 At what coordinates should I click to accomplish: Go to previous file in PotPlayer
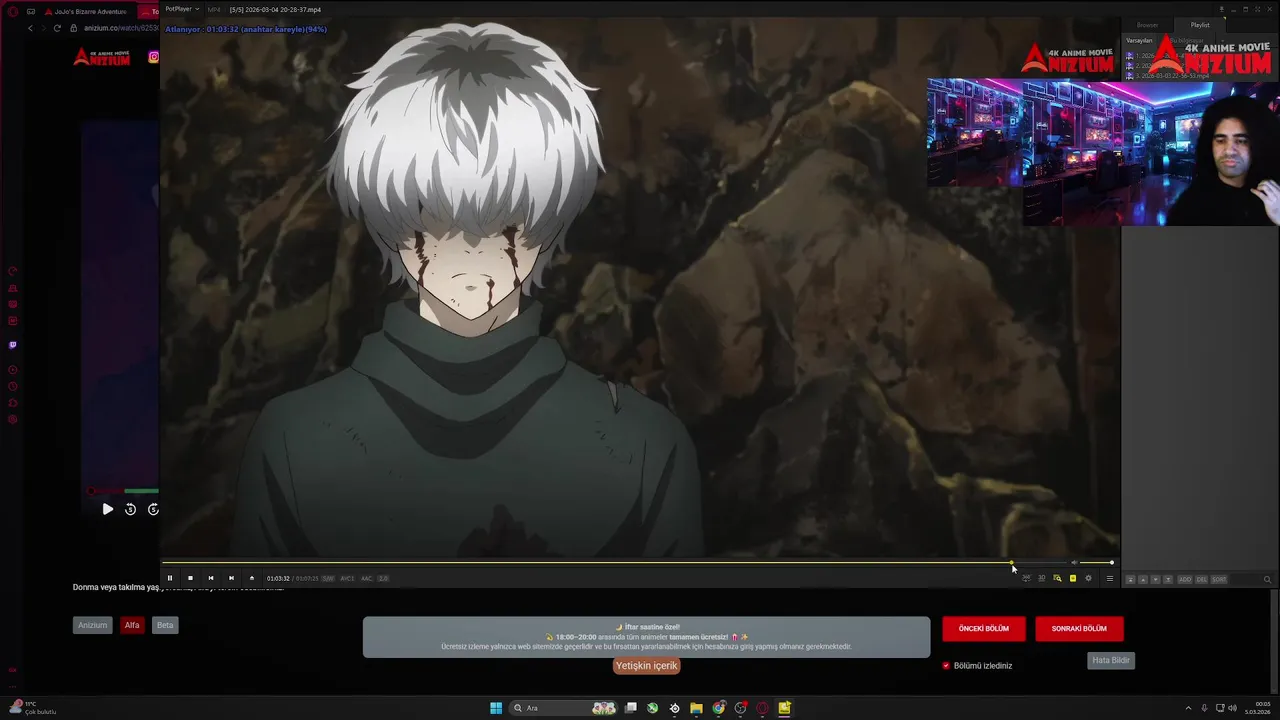coord(211,578)
